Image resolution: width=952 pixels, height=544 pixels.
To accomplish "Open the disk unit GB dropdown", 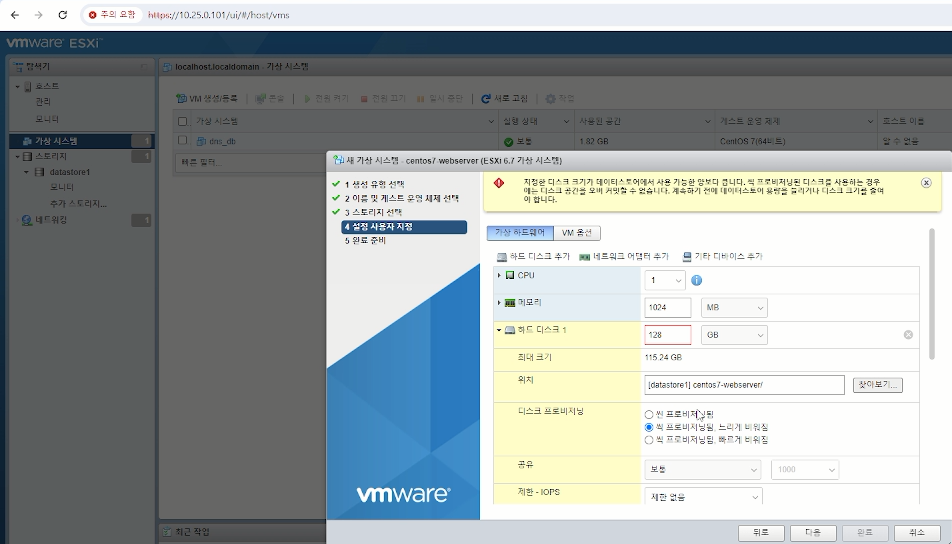I will click(734, 335).
